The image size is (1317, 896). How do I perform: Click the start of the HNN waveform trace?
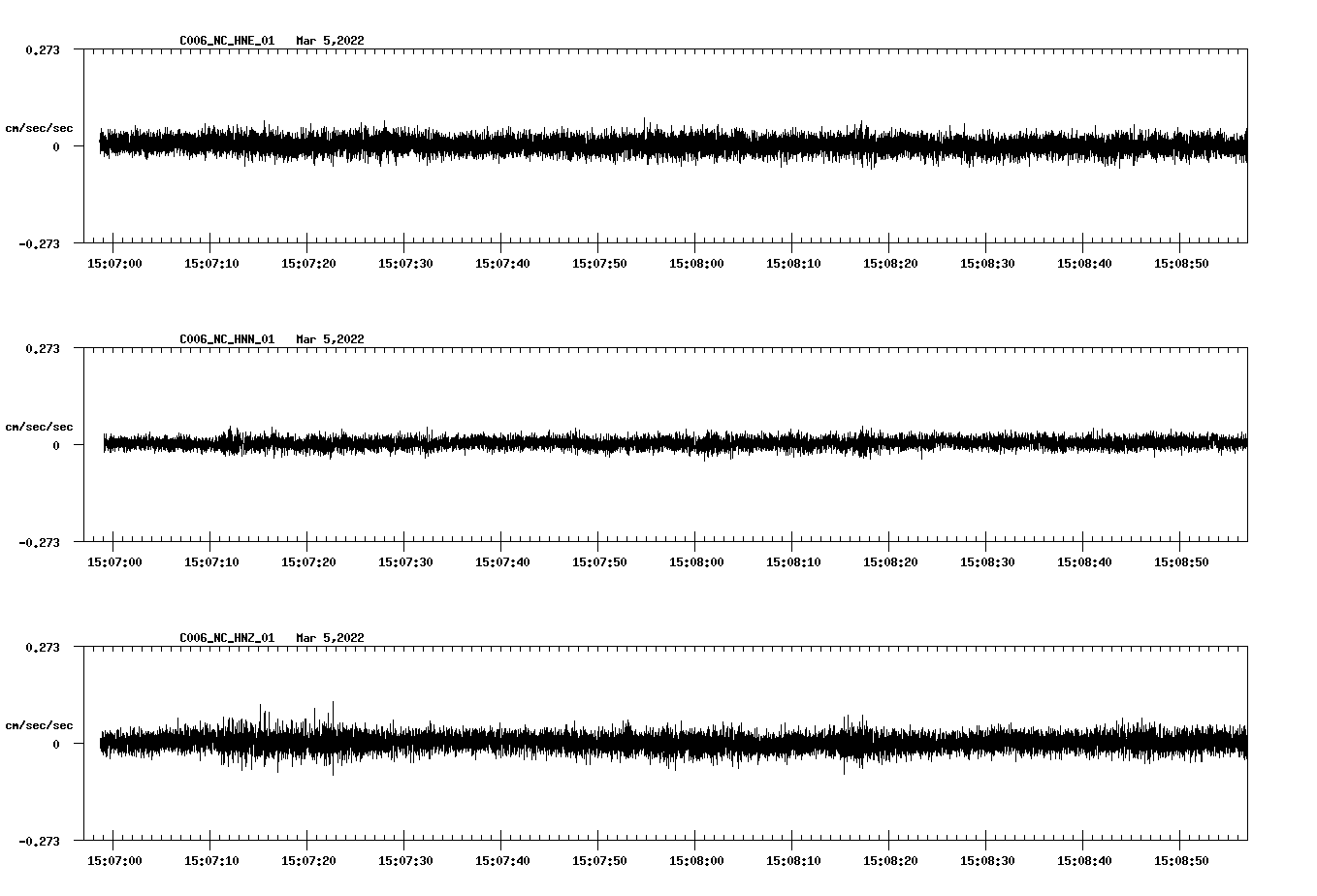[x=105, y=443]
